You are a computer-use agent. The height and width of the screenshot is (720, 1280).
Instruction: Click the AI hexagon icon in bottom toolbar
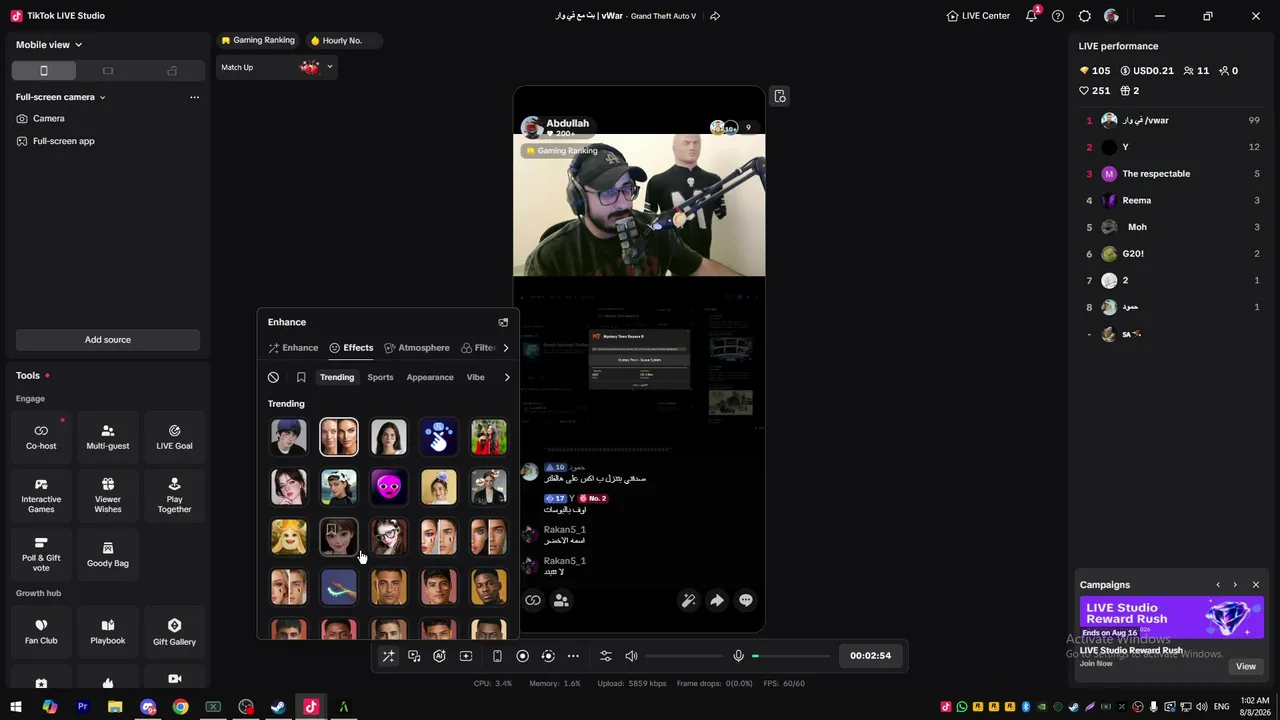[x=440, y=656]
